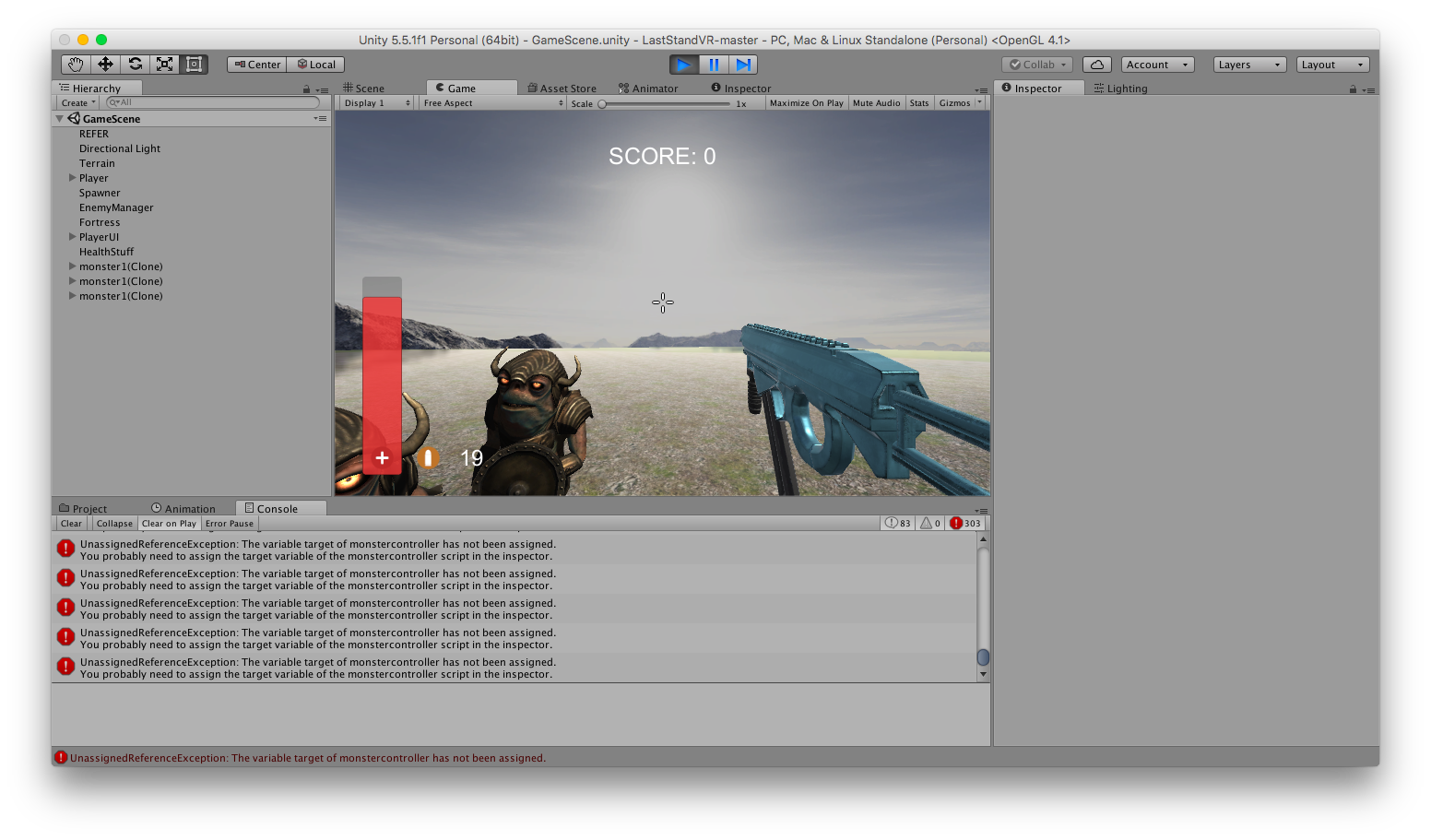Switch to the Project tab
Viewport: 1431px width, 840px height.
click(83, 509)
